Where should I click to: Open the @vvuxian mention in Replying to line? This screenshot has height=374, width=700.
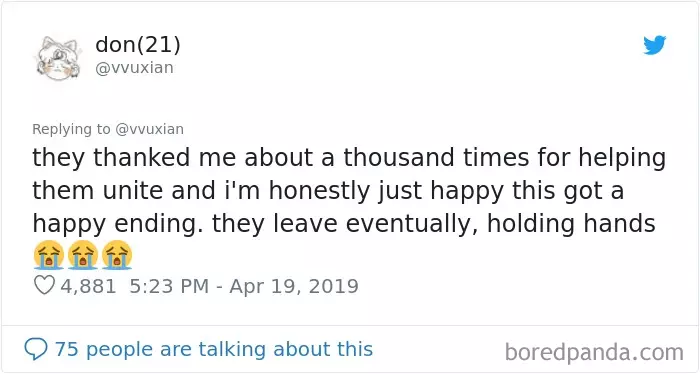point(150,129)
